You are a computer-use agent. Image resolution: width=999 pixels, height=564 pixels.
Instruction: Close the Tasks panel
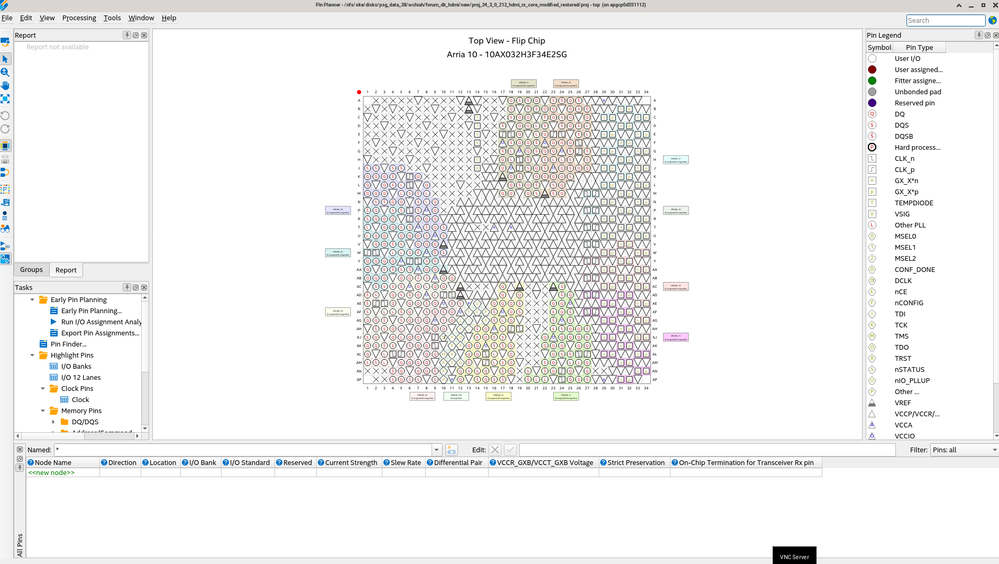144,287
